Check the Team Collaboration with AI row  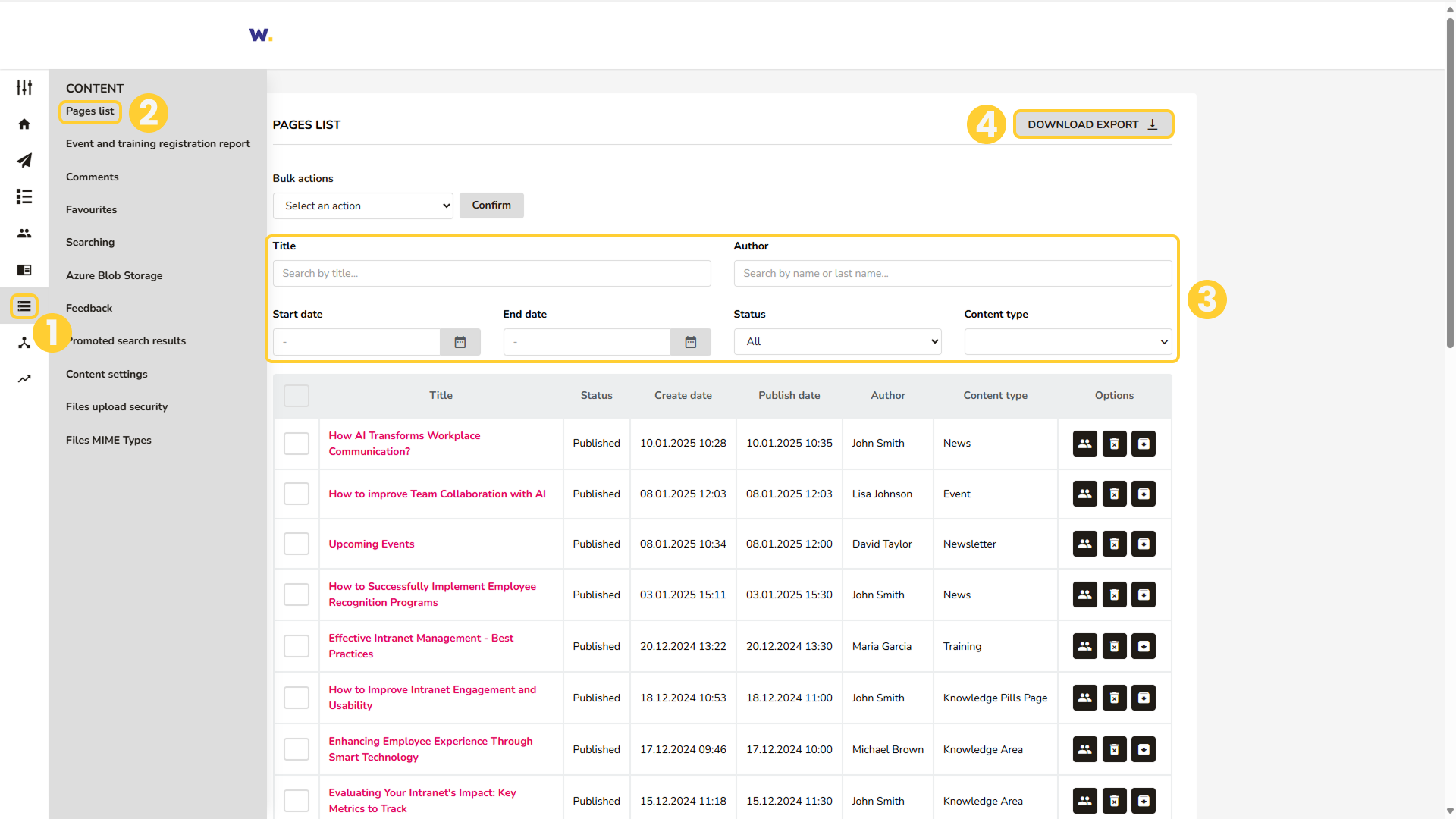[x=297, y=494]
